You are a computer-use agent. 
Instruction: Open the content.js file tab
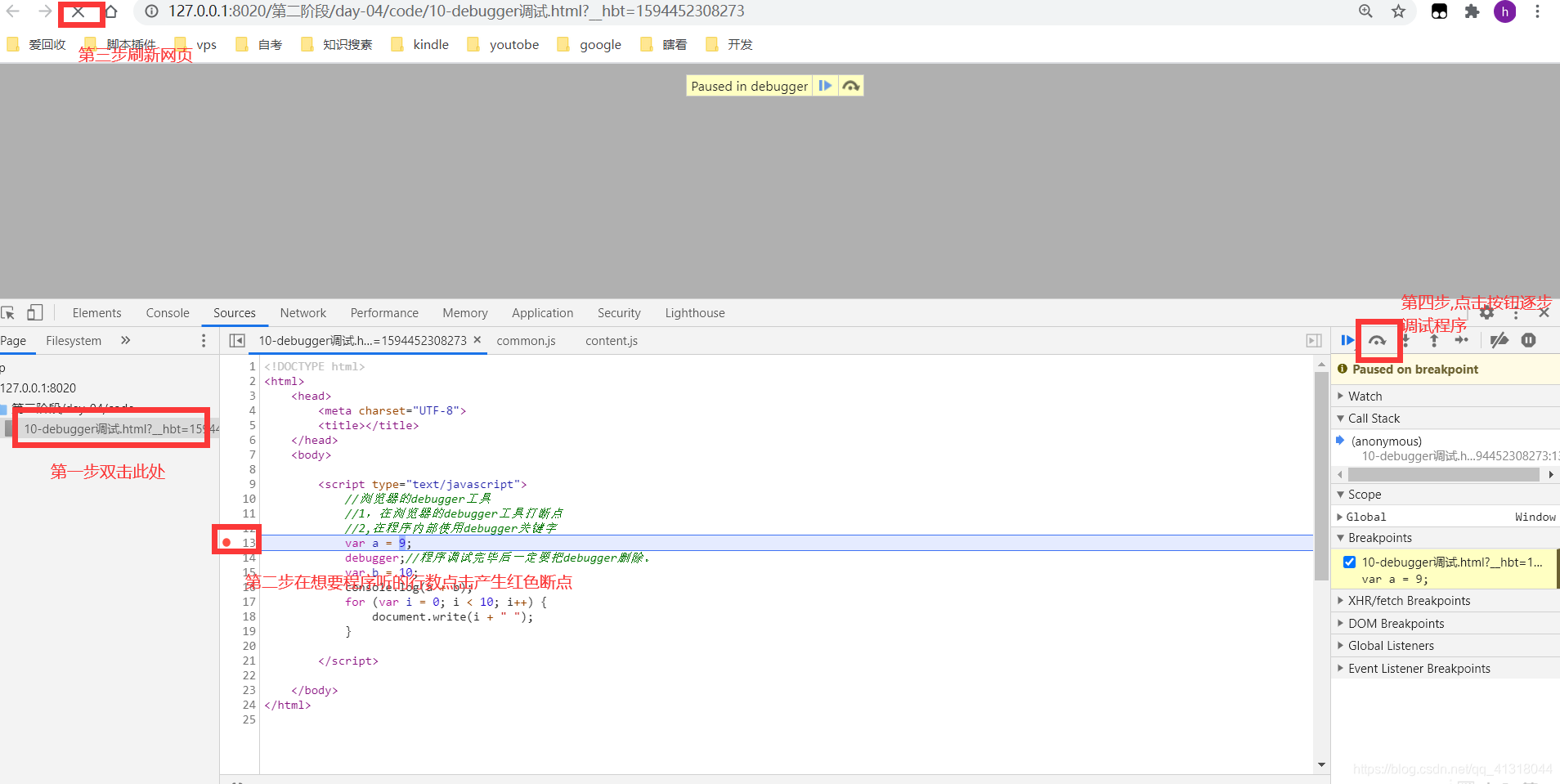[612, 341]
